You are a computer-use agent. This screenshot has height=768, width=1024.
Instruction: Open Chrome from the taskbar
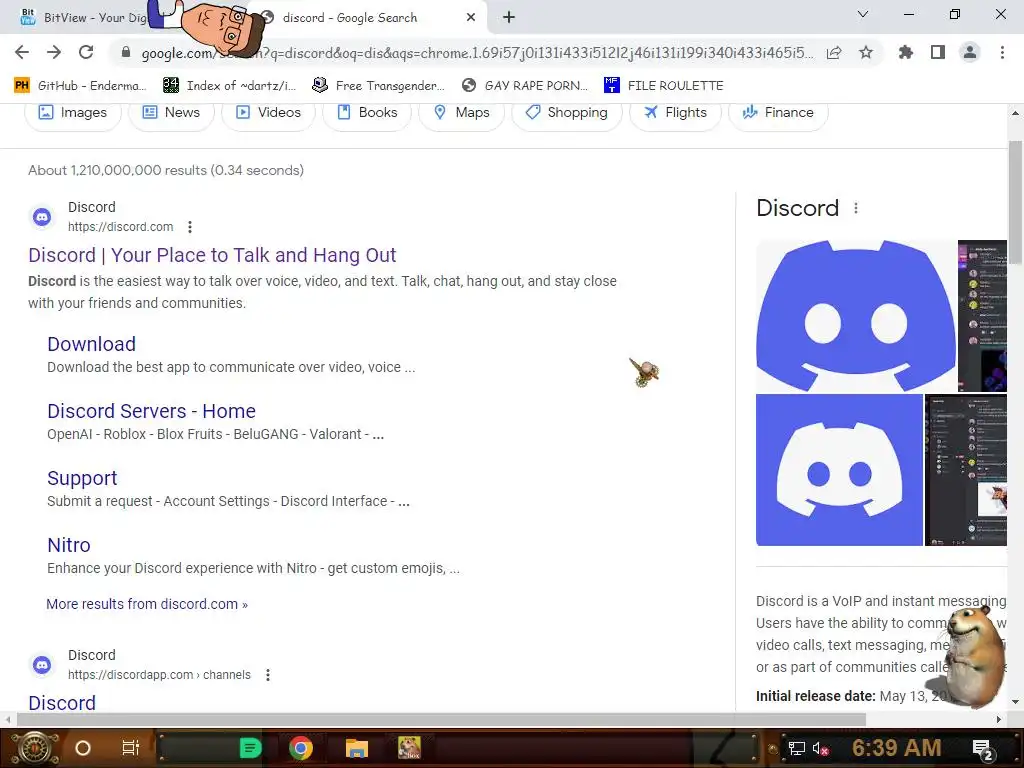pos(300,748)
